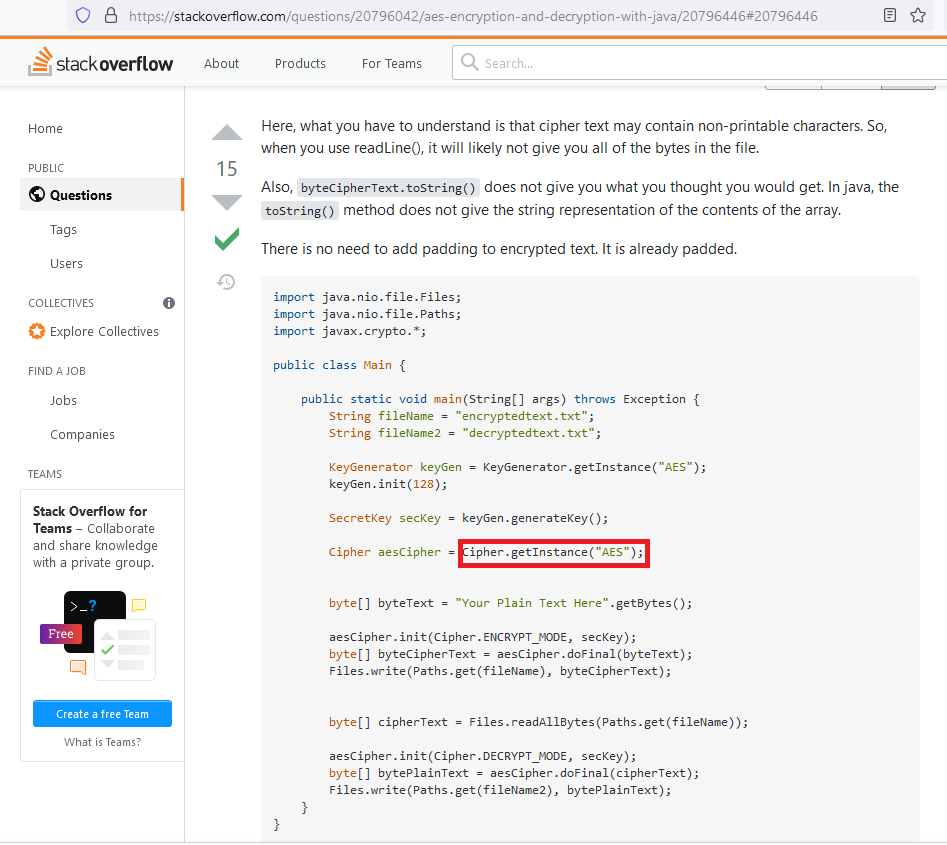Image resolution: width=947 pixels, height=845 pixels.
Task: Toggle reader view icon in address bar
Action: (890, 15)
